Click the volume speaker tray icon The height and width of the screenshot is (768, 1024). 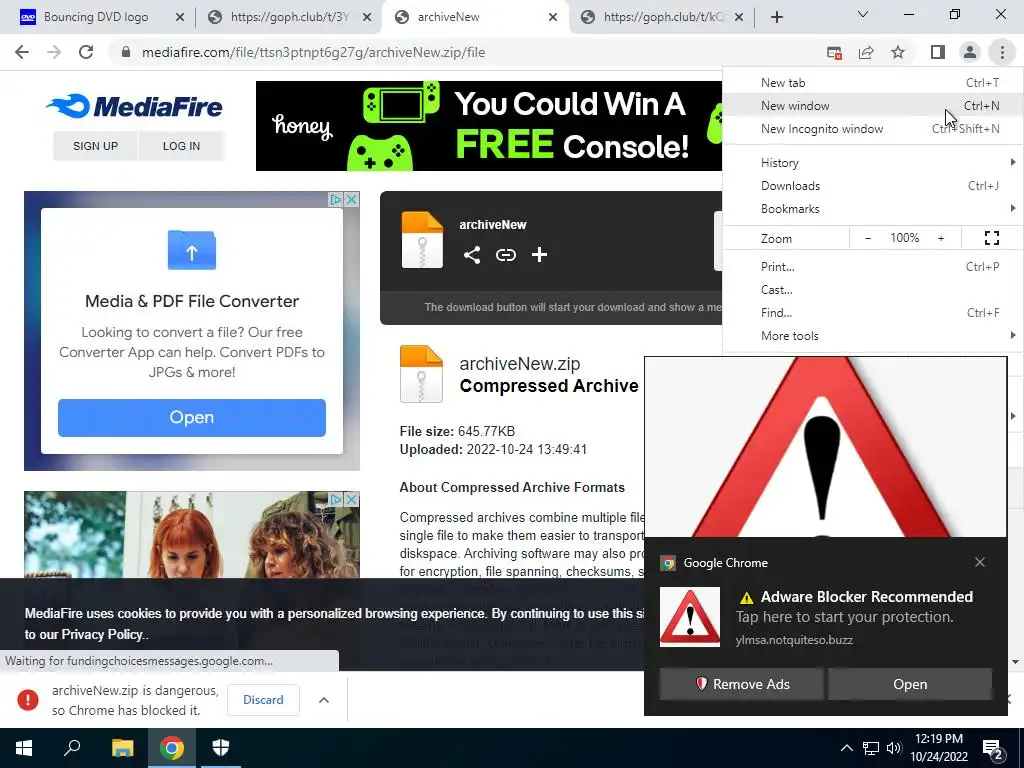tap(894, 748)
